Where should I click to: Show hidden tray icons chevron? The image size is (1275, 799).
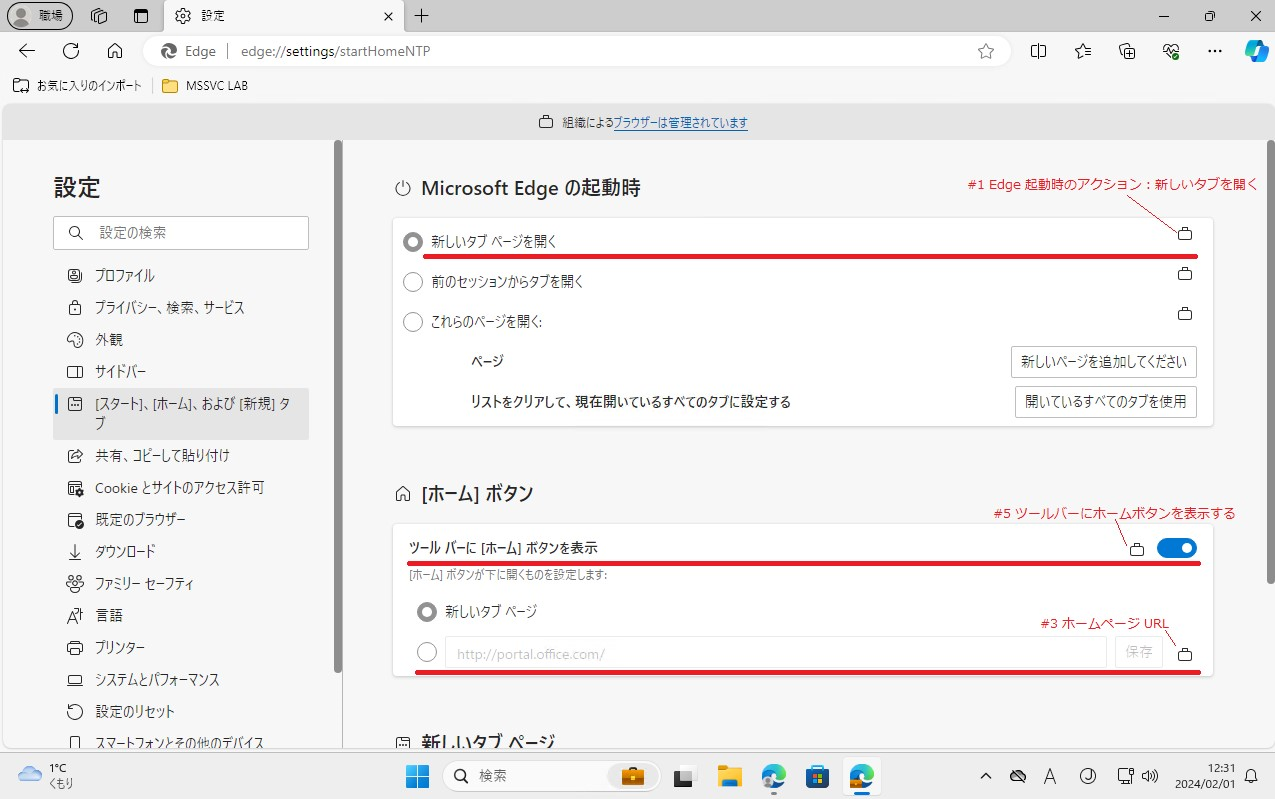(986, 776)
